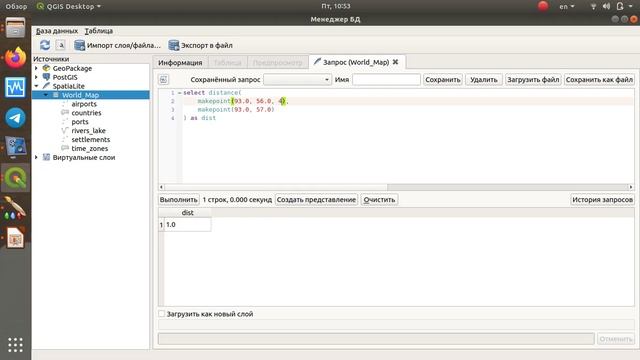The image size is (640, 360).
Task: Open the document app in the dock
Action: coord(16,238)
